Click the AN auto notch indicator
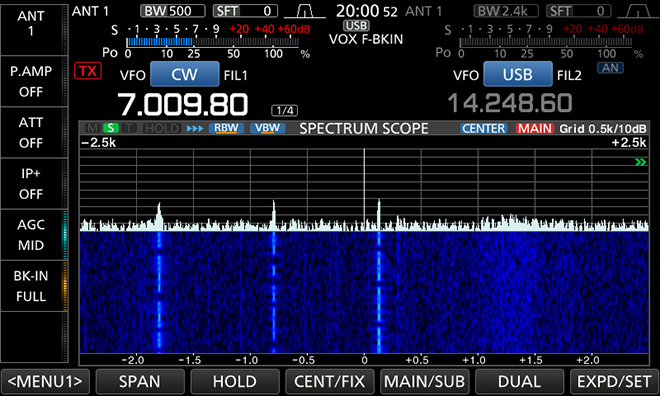Screen dimensions: 660x396 610,68
